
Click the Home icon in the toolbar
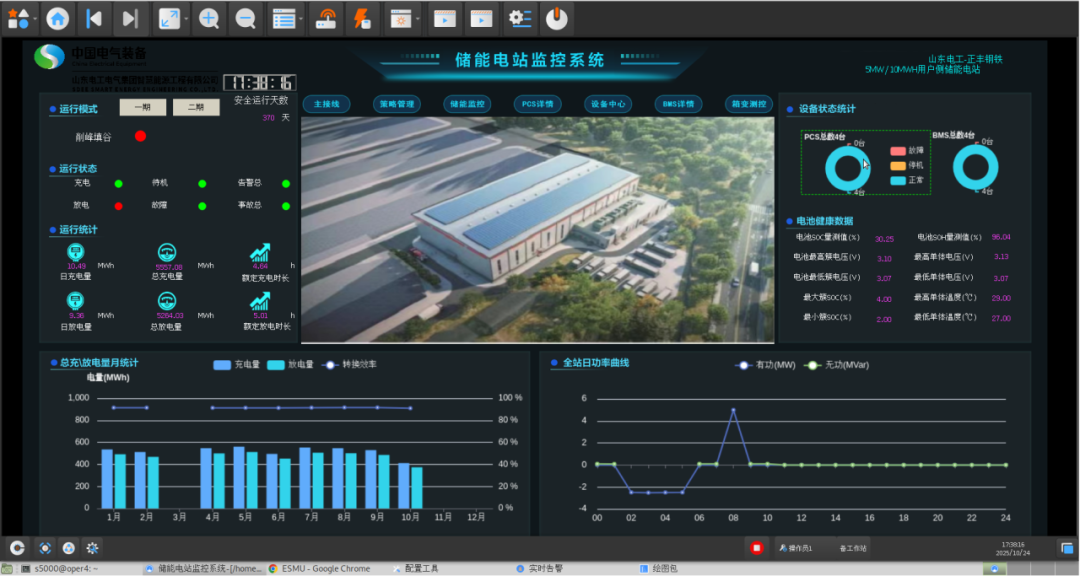click(57, 18)
